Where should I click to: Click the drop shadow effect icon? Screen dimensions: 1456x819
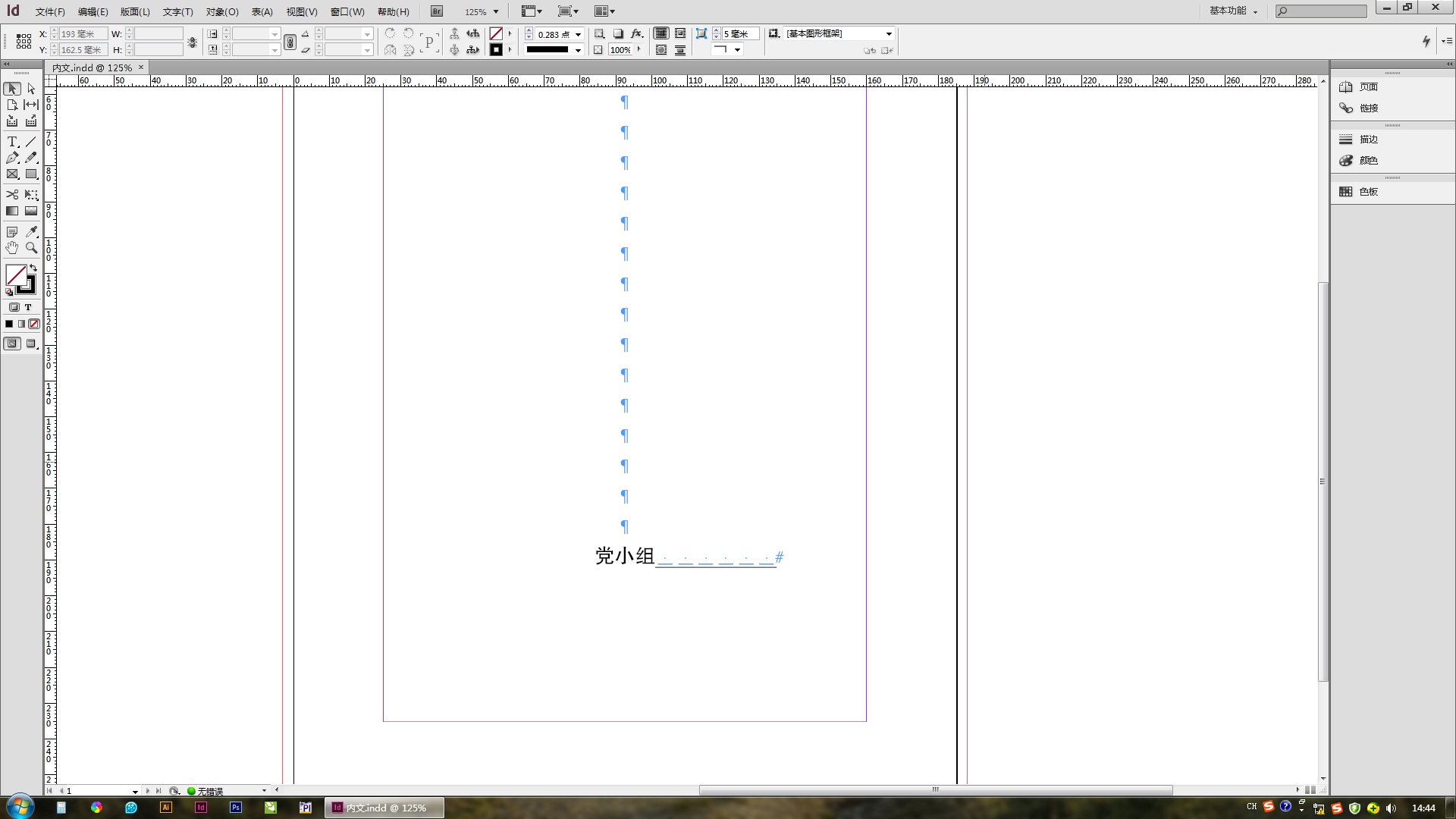point(618,34)
